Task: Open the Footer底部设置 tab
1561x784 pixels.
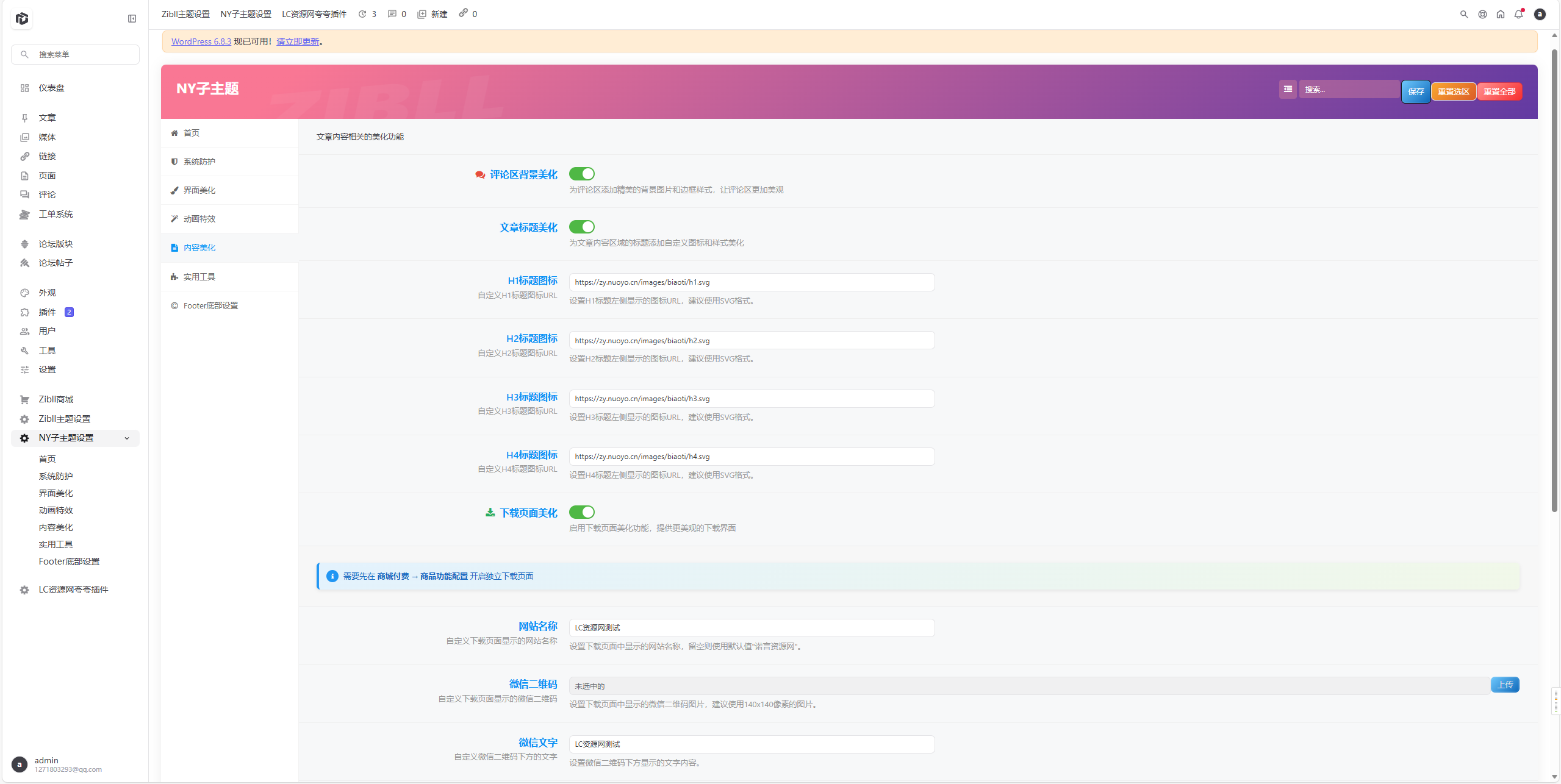Action: (x=210, y=305)
